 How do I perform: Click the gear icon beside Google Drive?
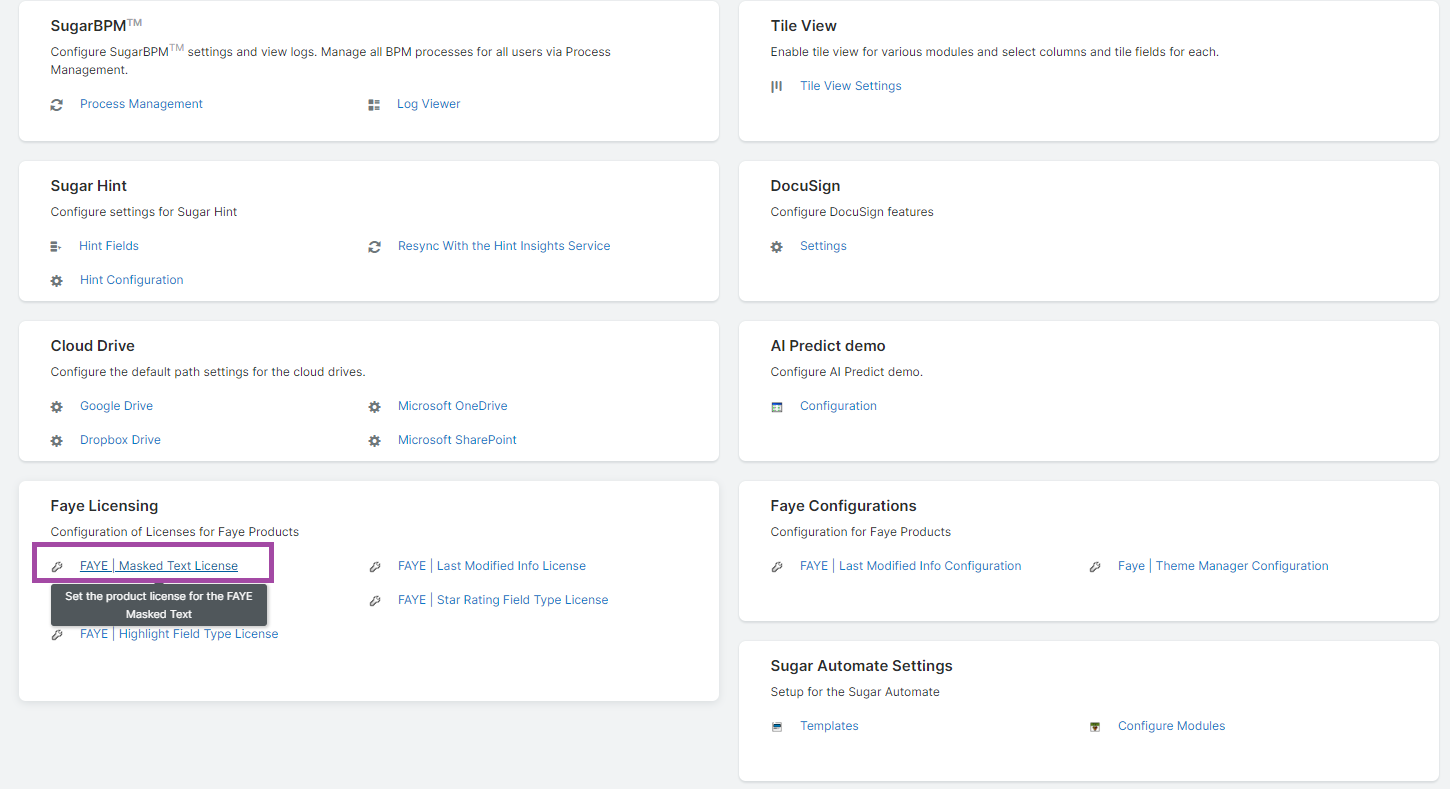pos(57,406)
